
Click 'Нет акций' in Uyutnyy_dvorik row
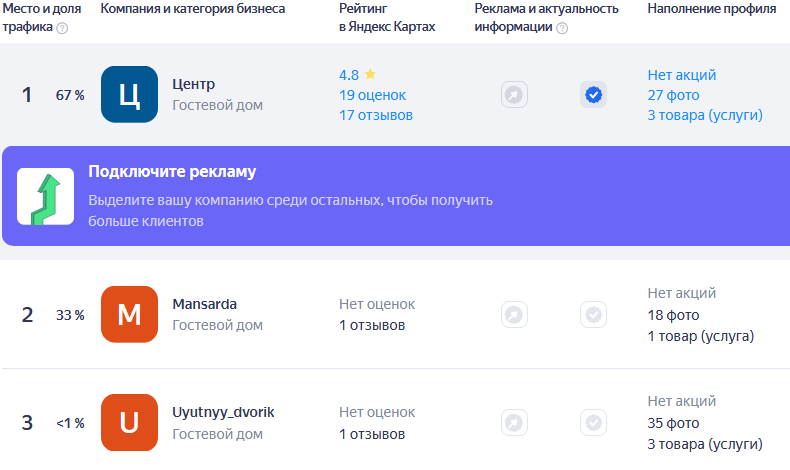click(x=682, y=401)
